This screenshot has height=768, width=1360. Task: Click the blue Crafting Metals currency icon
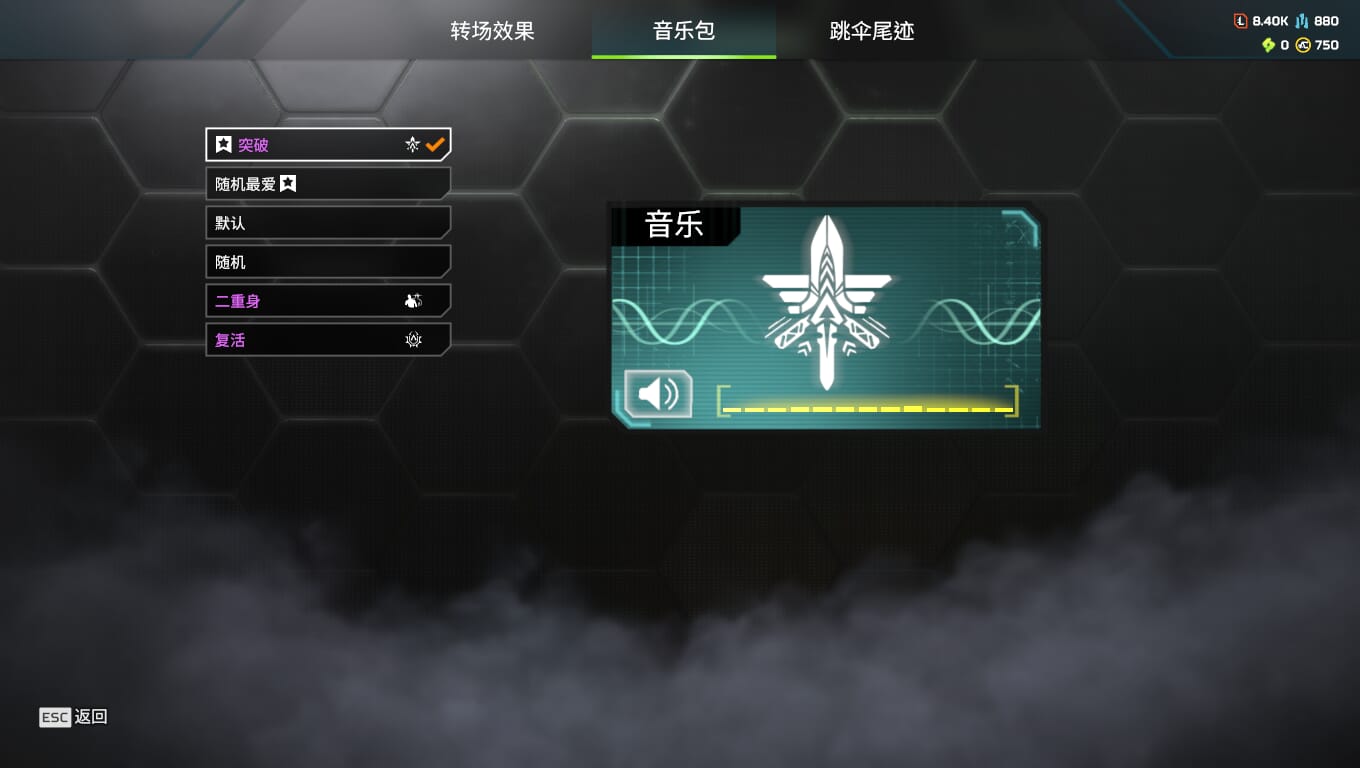click(x=1302, y=21)
